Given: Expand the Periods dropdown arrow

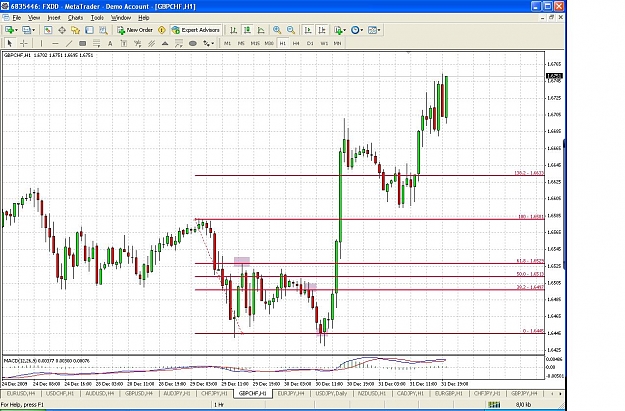Looking at the screenshot, I should point(362,30).
